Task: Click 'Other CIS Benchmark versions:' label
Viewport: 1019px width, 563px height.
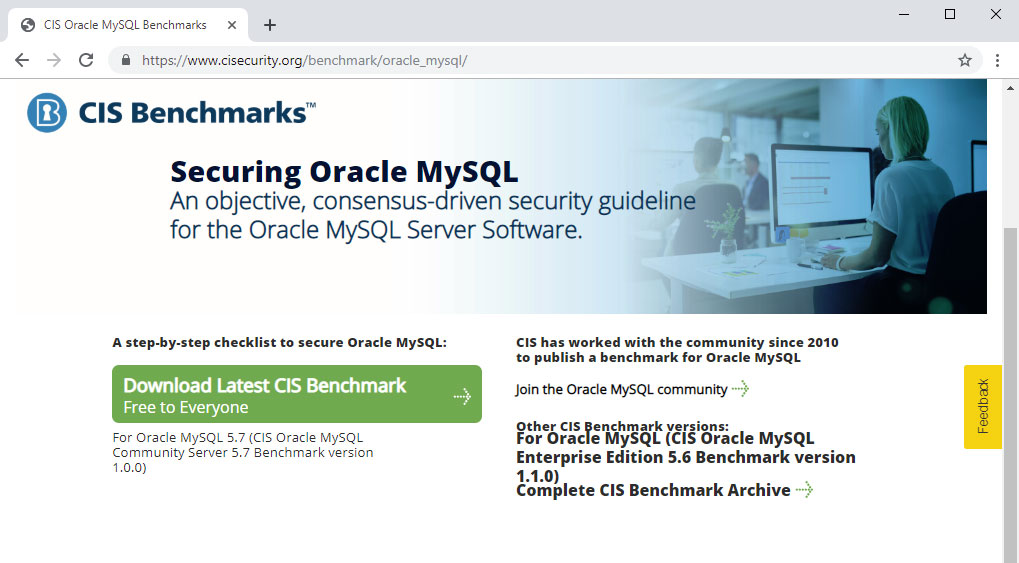Action: 622,426
